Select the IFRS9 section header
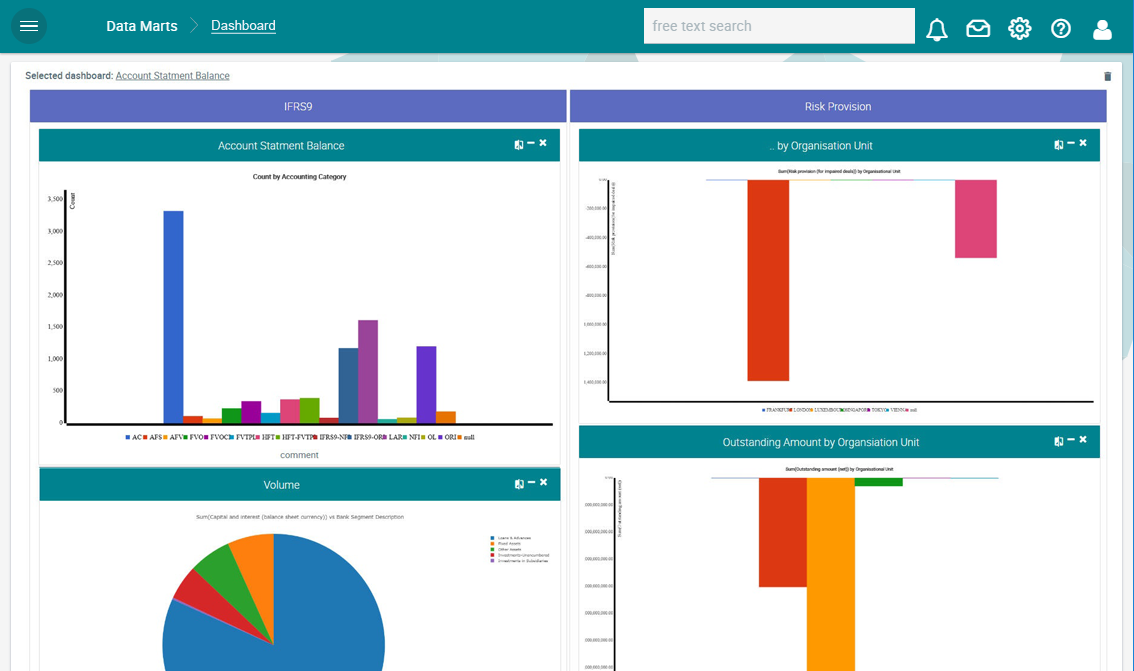This screenshot has width=1134, height=671. pyautogui.click(x=298, y=106)
